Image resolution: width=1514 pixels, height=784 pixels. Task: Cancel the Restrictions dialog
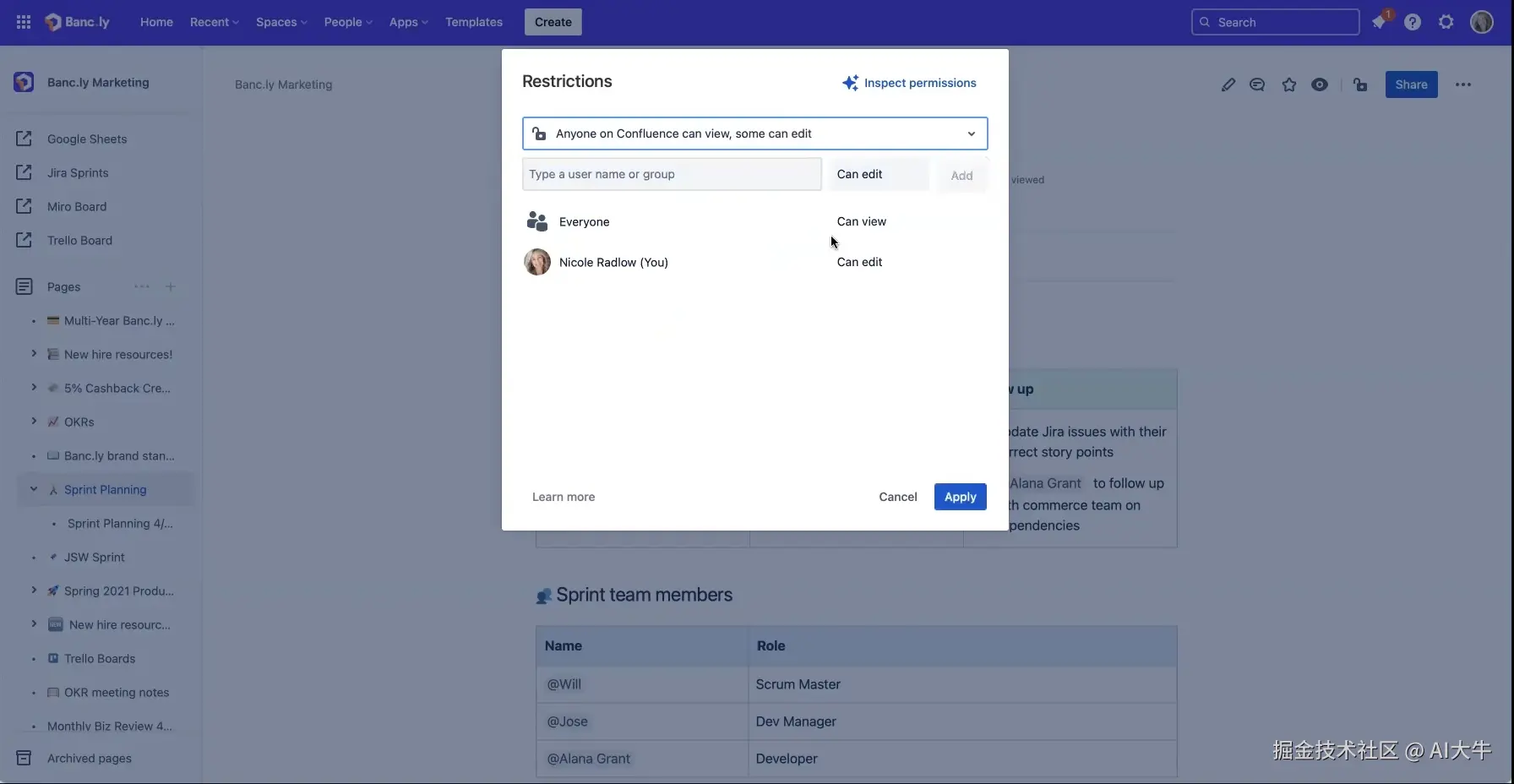click(x=898, y=497)
